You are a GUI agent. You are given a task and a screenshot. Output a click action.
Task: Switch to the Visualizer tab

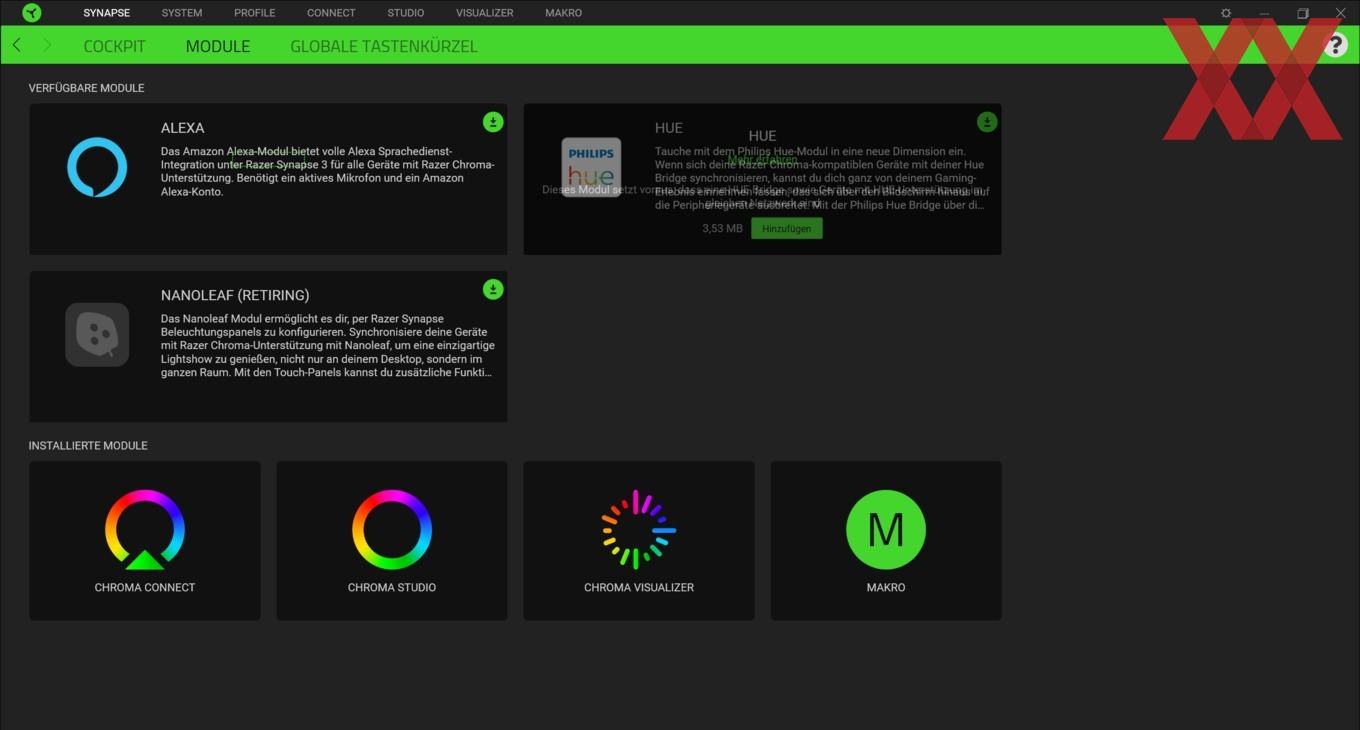[485, 13]
